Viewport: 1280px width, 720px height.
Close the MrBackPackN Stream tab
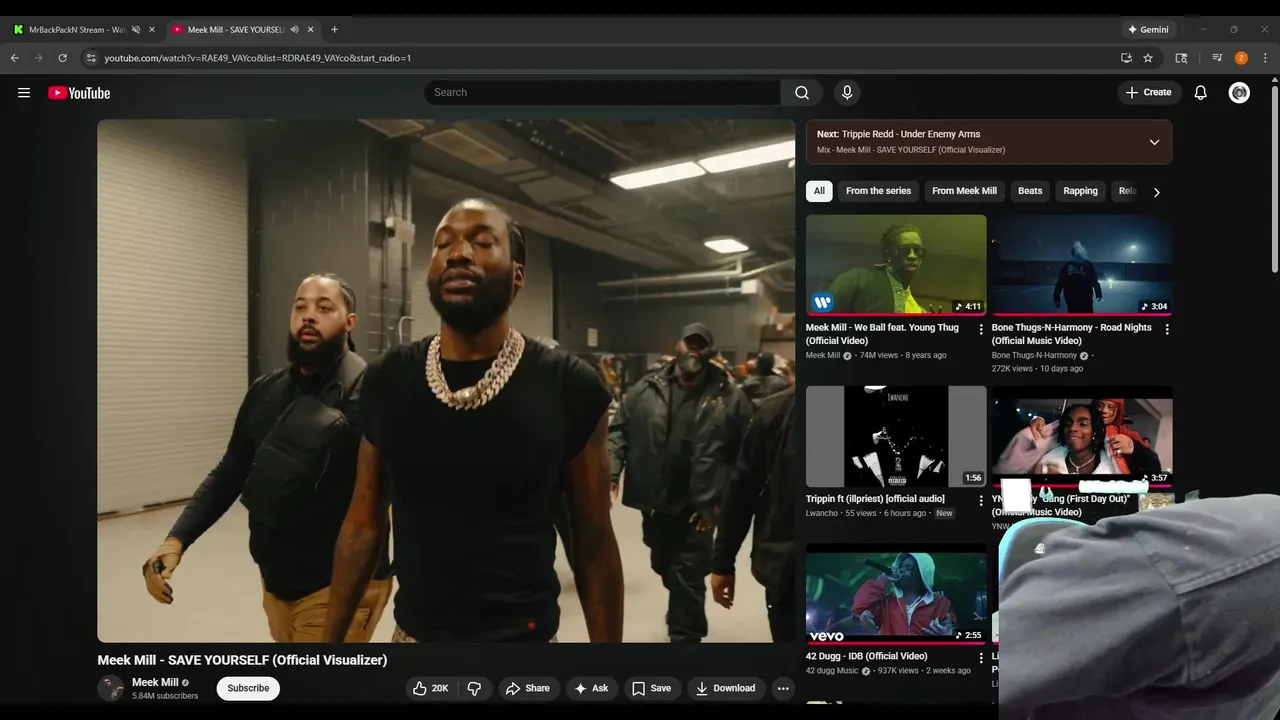point(152,29)
